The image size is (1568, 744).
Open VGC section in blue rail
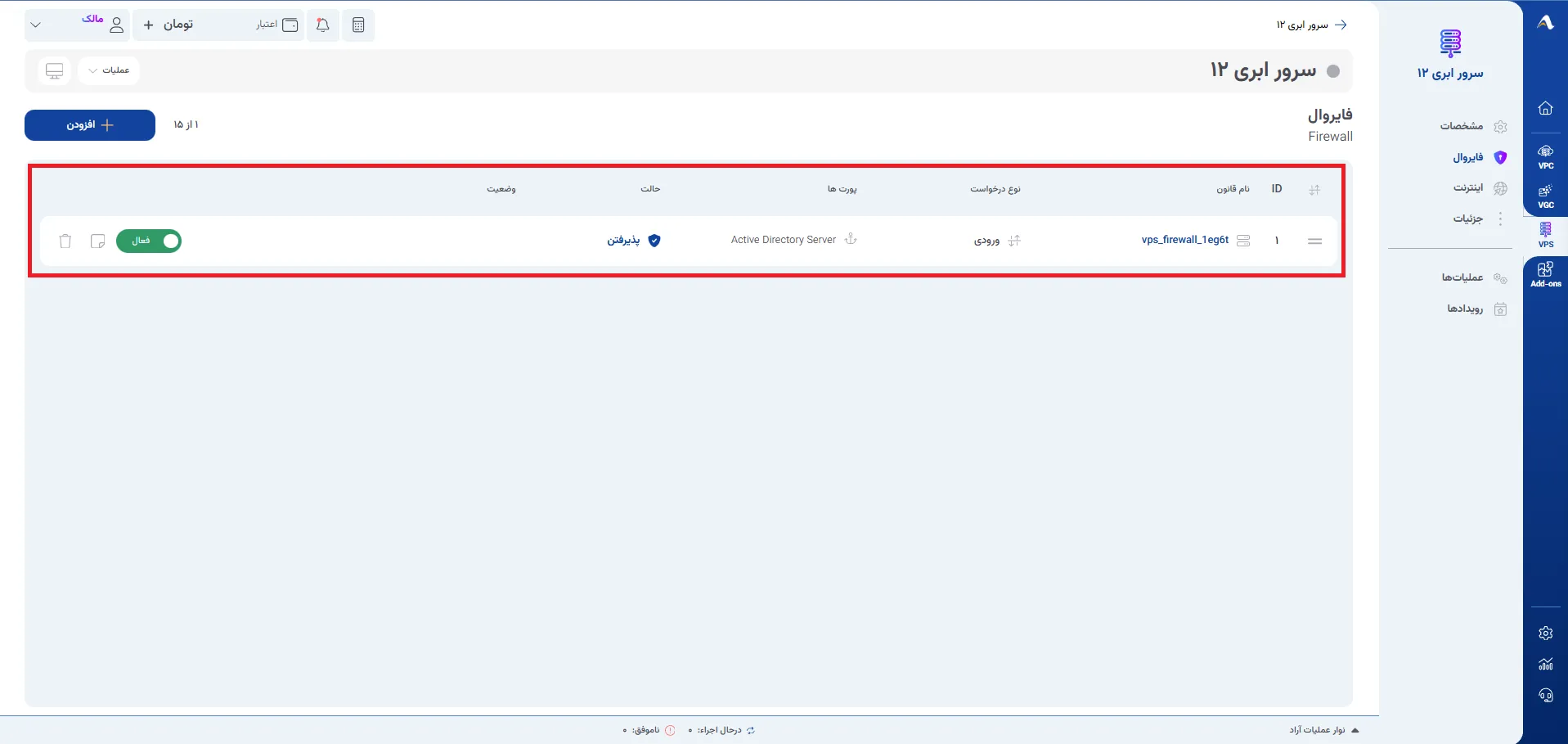[x=1546, y=196]
